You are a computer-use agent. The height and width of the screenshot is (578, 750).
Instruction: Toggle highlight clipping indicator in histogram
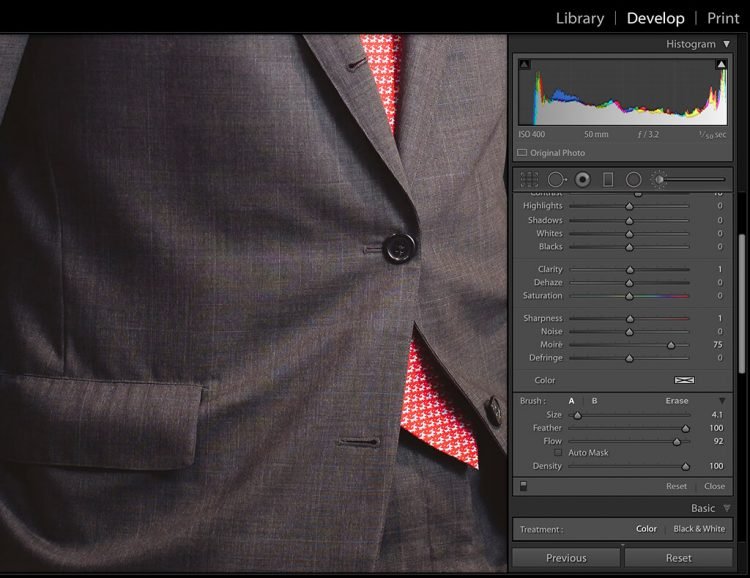721,64
